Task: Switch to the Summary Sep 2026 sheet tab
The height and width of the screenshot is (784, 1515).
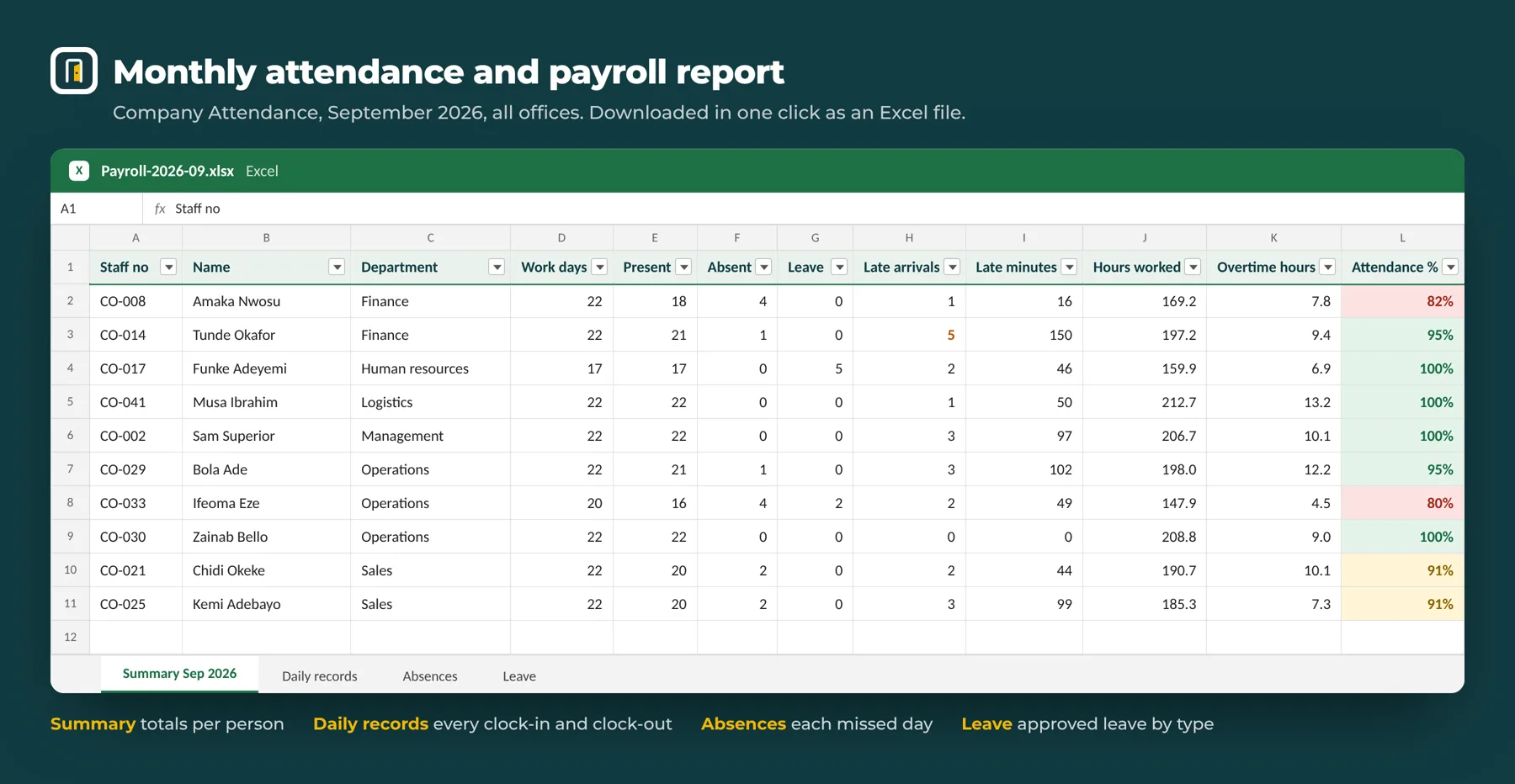Action: pos(179,674)
